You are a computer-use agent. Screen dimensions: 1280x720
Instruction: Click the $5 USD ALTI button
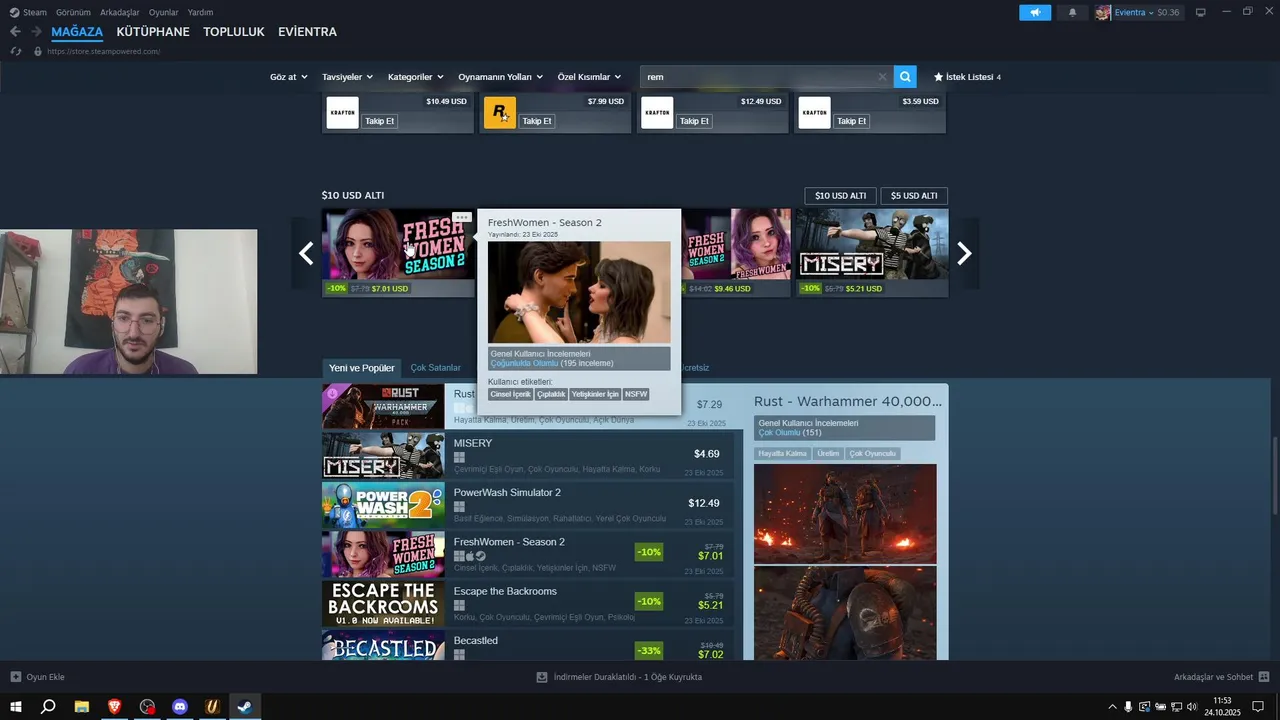(x=914, y=196)
